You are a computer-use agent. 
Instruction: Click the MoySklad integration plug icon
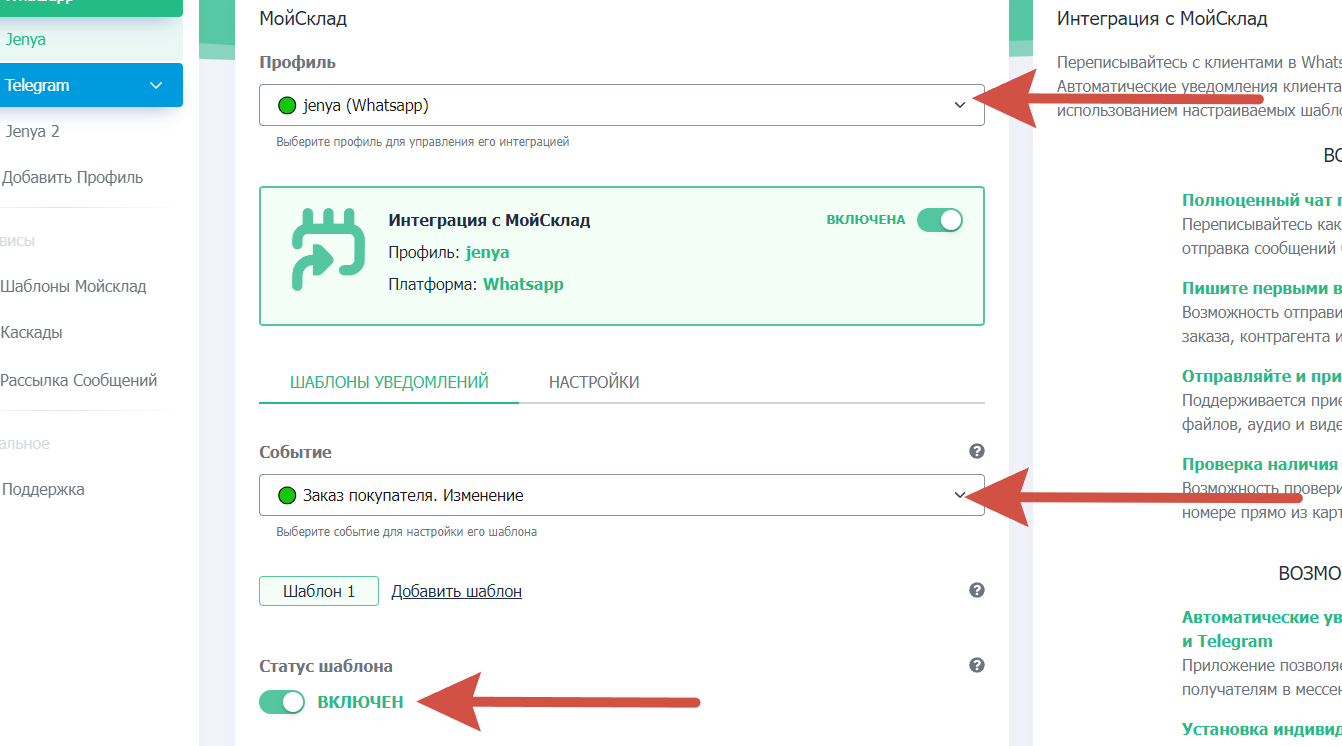click(x=322, y=250)
